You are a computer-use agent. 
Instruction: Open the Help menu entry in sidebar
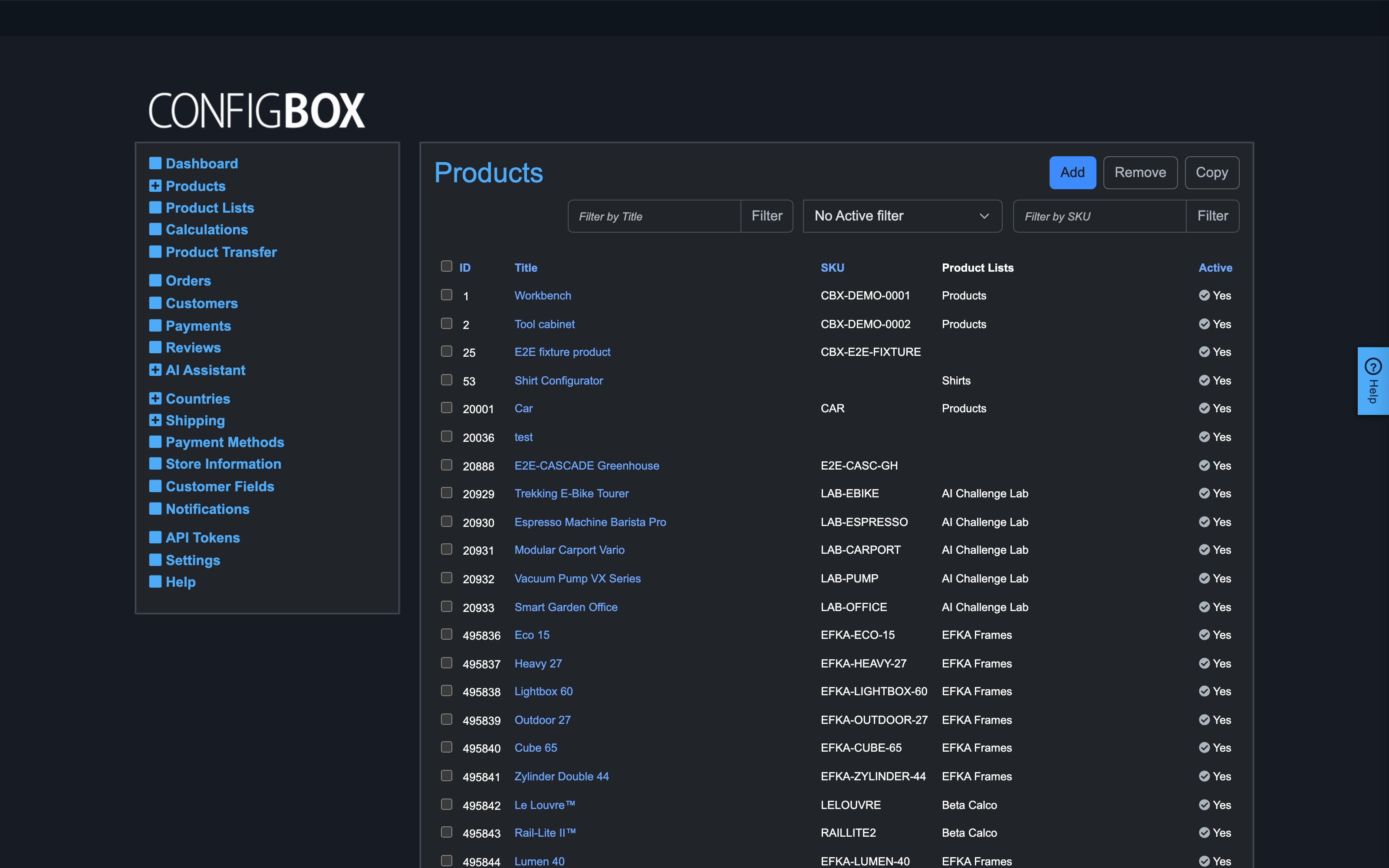pos(181,582)
